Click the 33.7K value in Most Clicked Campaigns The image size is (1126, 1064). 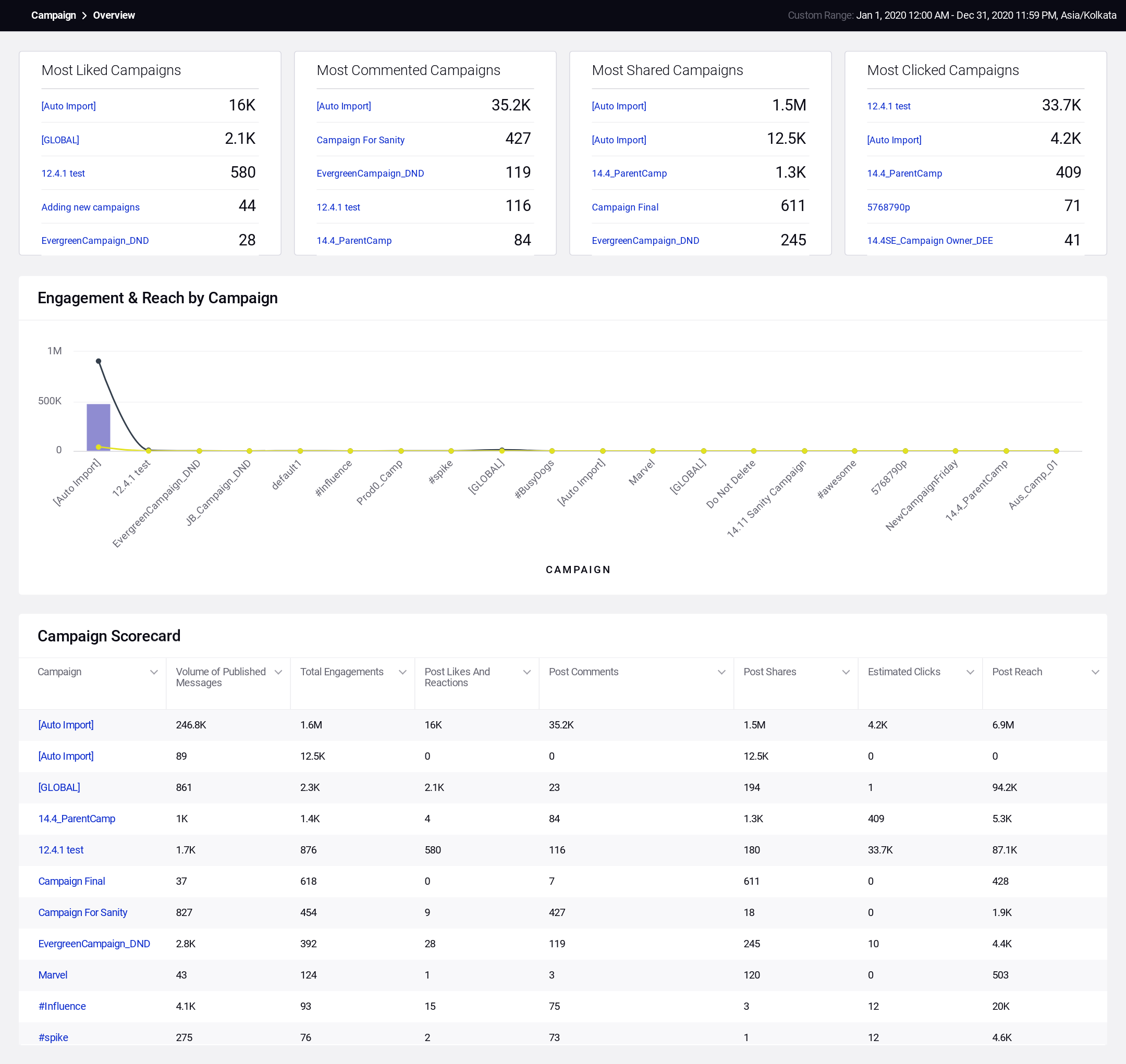1062,105
